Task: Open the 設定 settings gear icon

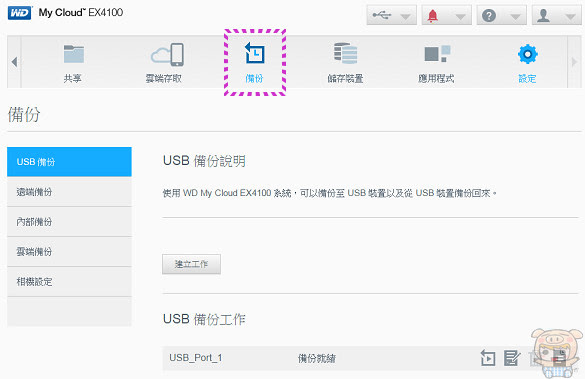Action: coord(528,54)
